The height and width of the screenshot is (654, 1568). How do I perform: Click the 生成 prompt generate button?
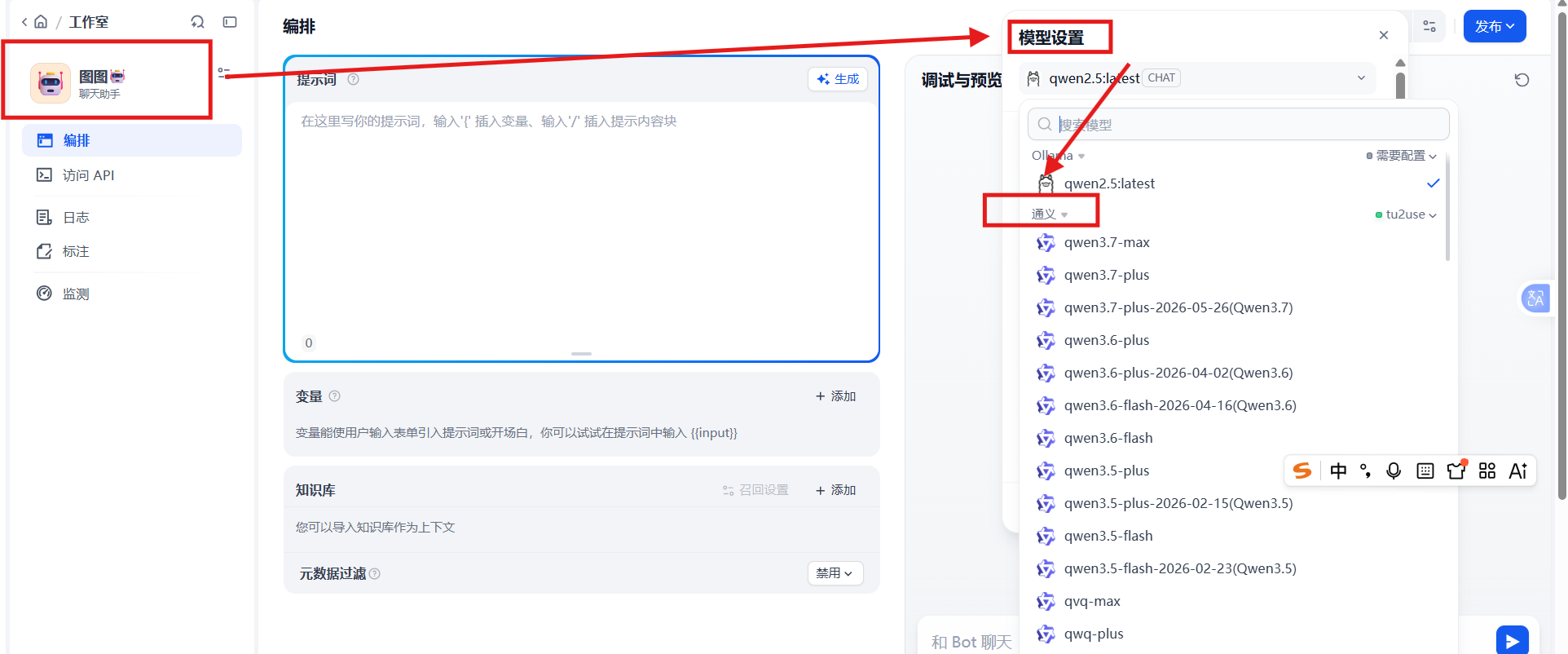pyautogui.click(x=838, y=79)
